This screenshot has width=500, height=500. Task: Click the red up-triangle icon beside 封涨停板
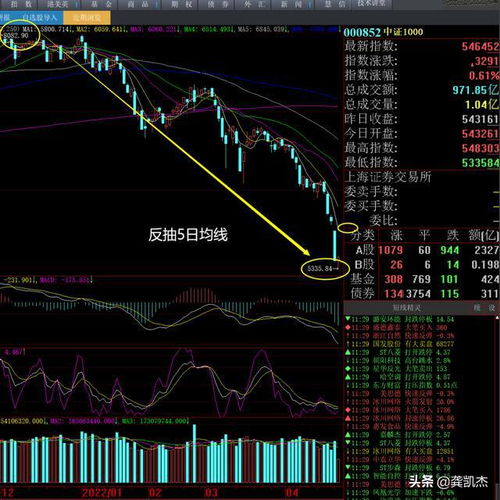point(348,419)
